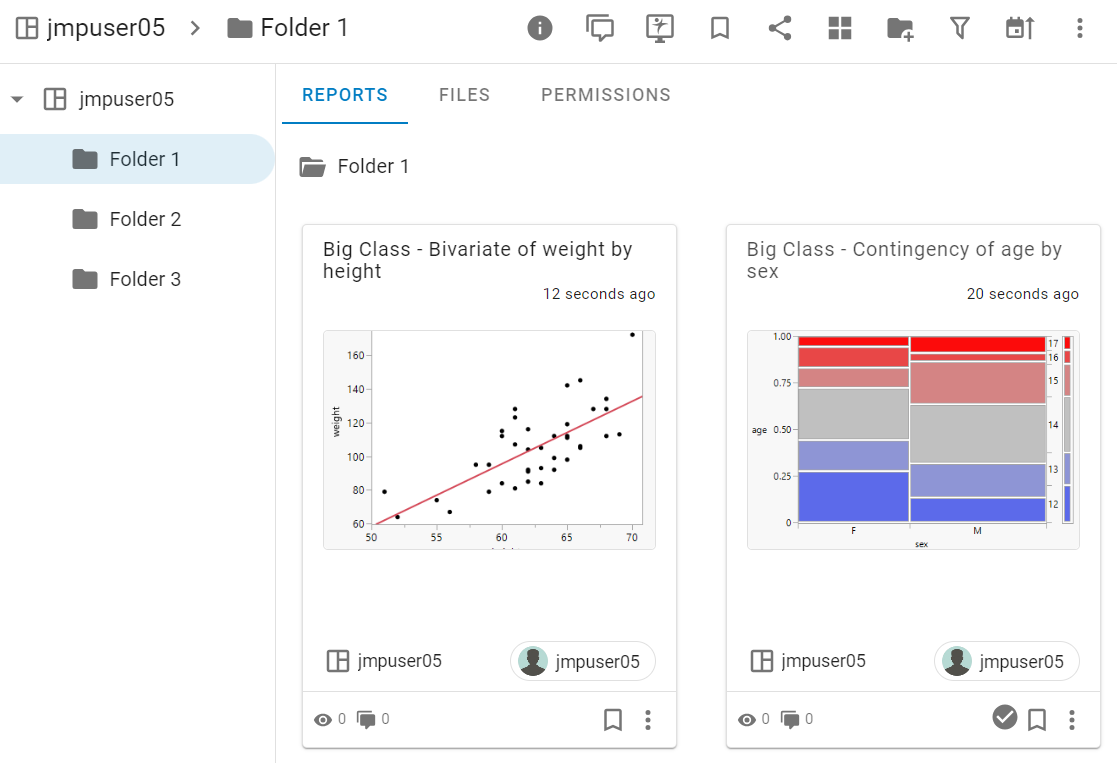Open the toolbar overflow three-dot menu

tap(1079, 28)
